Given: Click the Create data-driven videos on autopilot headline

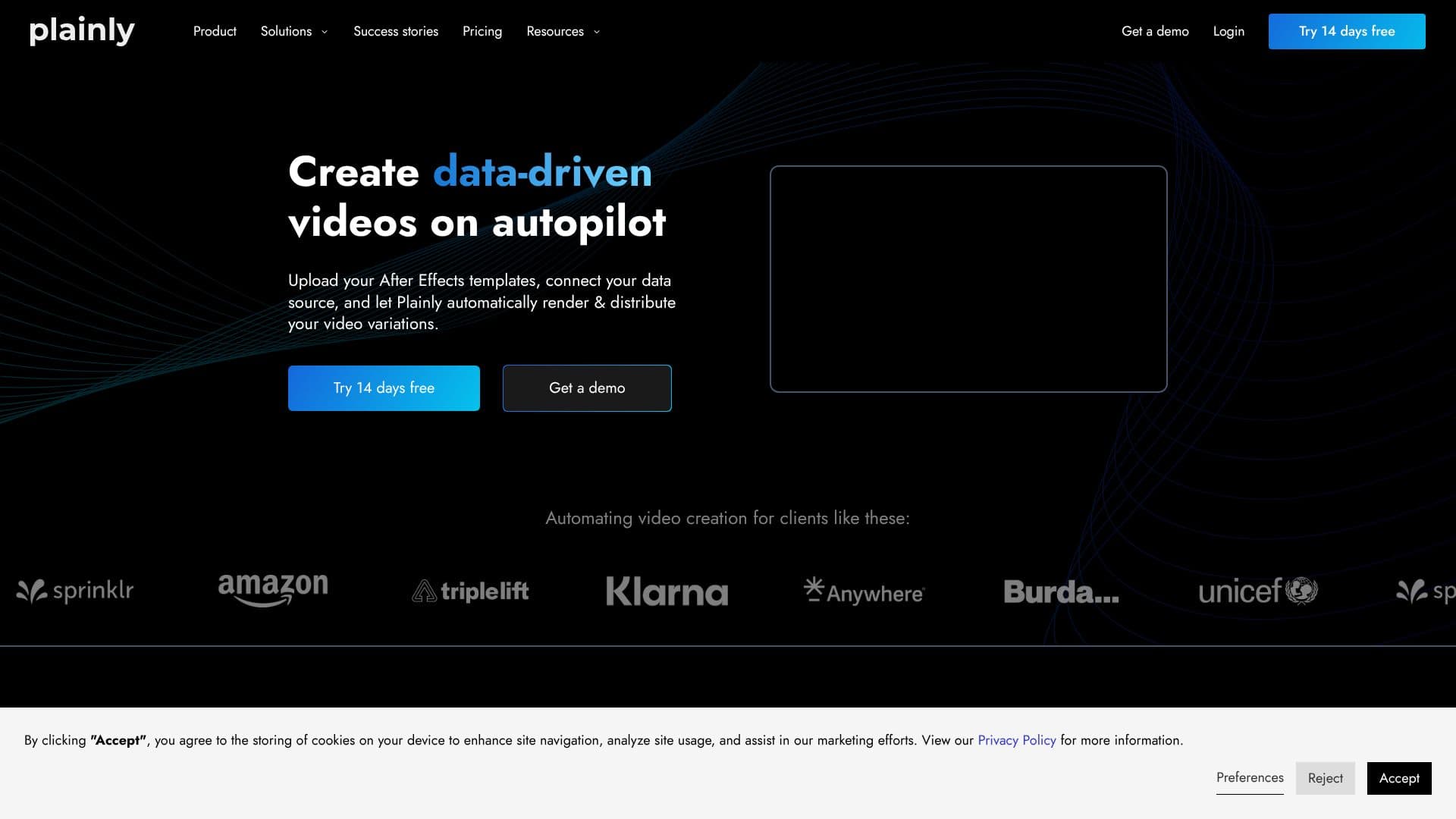Looking at the screenshot, I should tap(477, 196).
